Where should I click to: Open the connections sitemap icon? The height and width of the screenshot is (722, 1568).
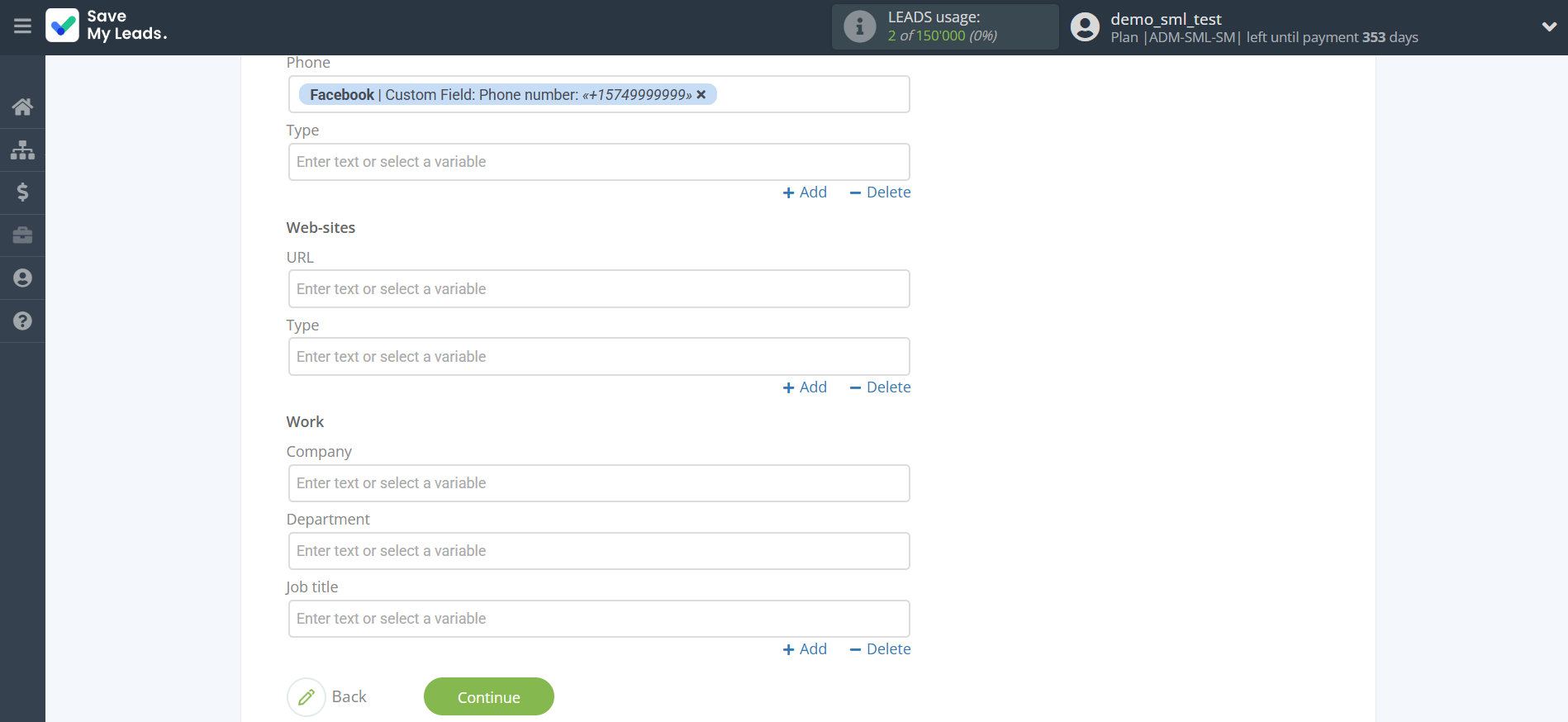(x=22, y=150)
